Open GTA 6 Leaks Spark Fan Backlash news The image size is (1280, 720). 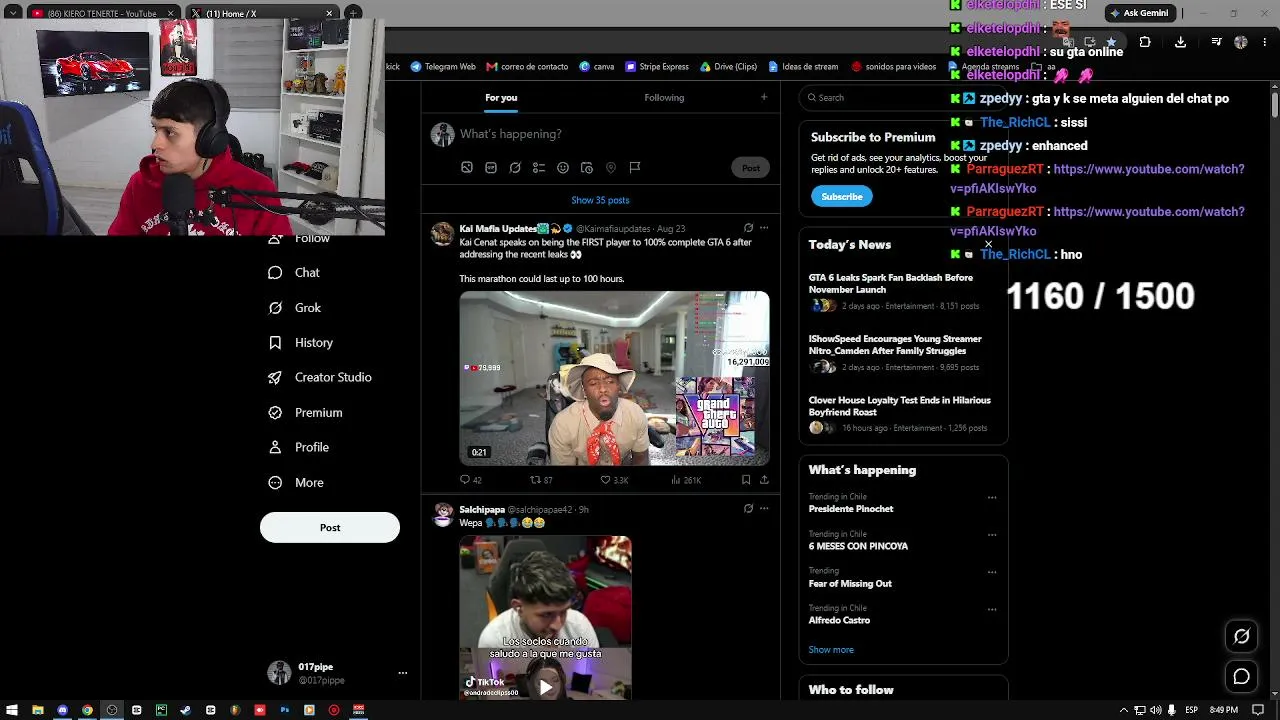(891, 283)
